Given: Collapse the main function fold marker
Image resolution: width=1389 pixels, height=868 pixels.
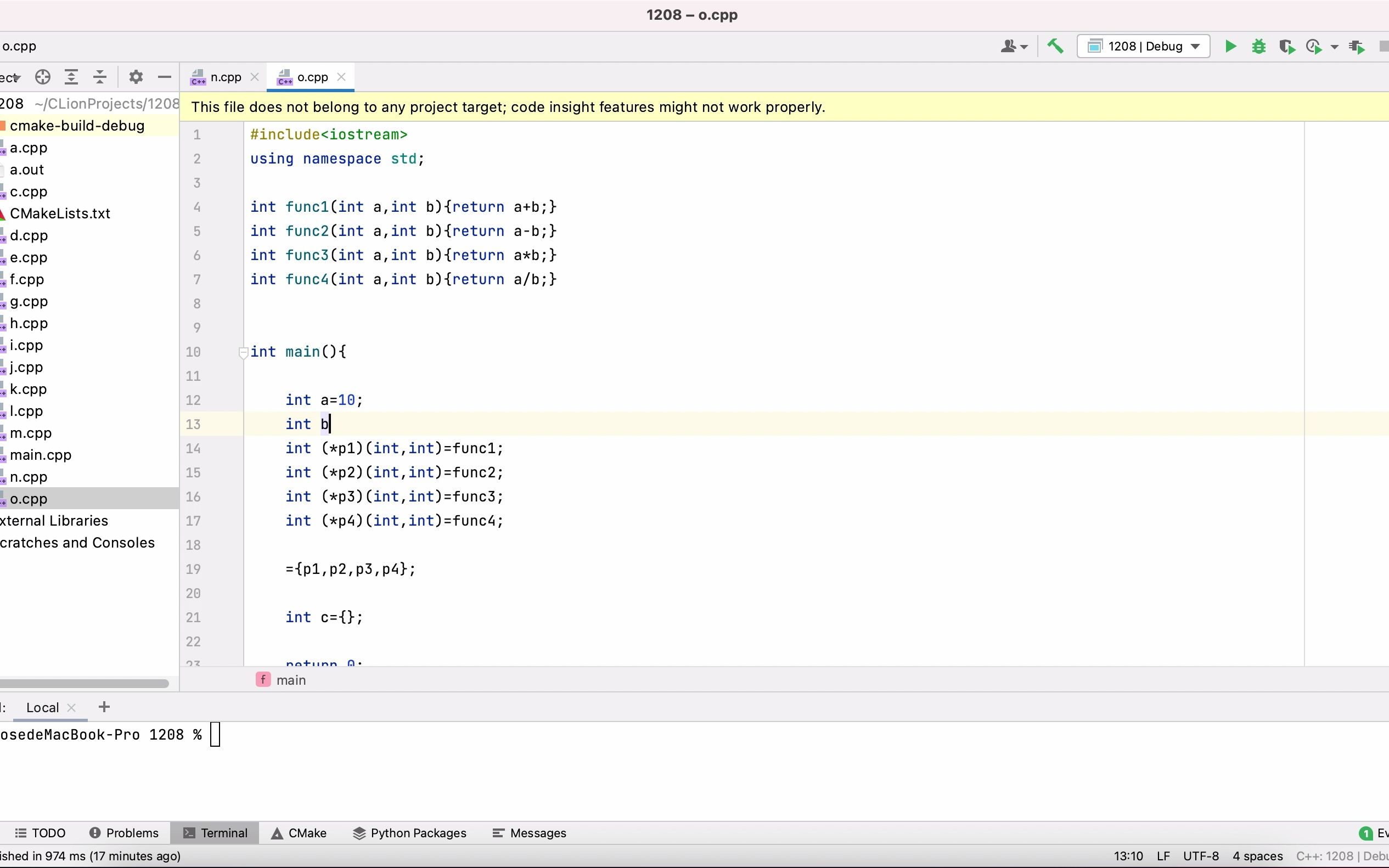Looking at the screenshot, I should [x=243, y=352].
